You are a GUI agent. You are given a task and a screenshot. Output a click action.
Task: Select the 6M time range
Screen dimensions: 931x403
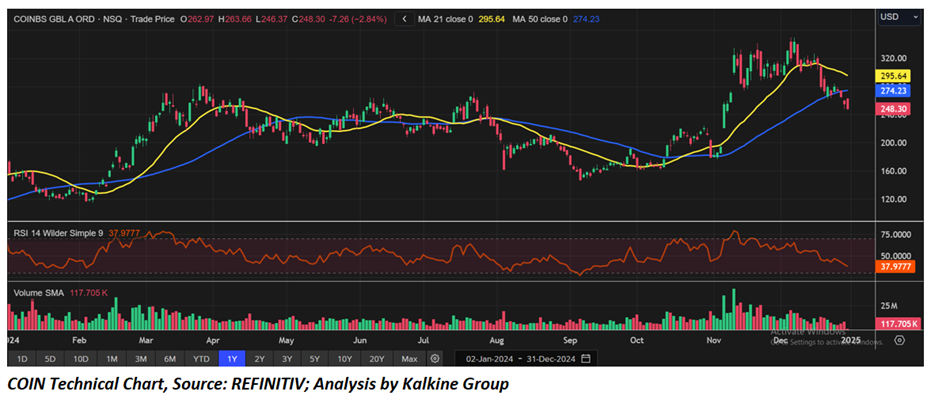pos(170,359)
